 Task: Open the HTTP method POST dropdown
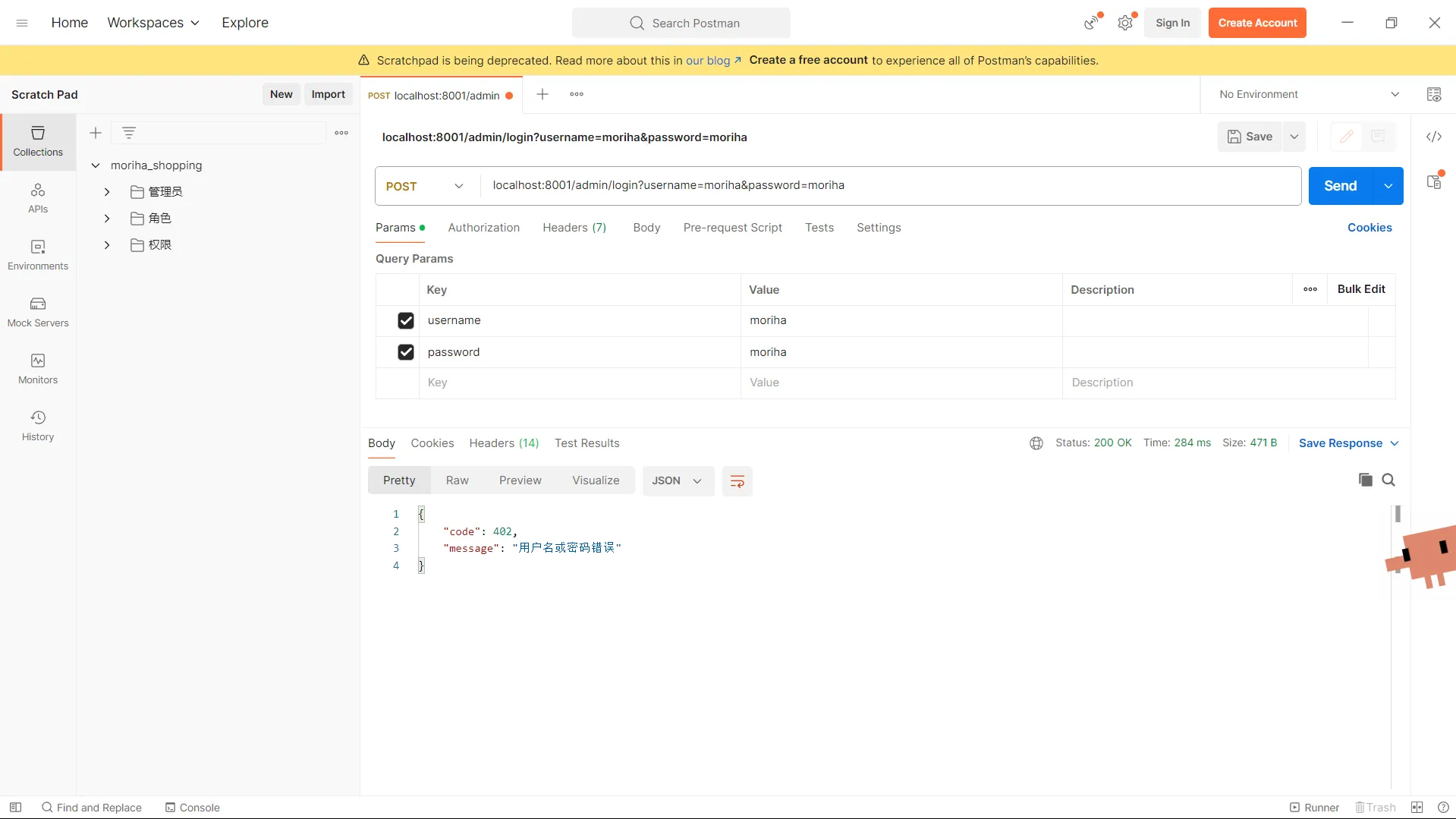tap(424, 186)
